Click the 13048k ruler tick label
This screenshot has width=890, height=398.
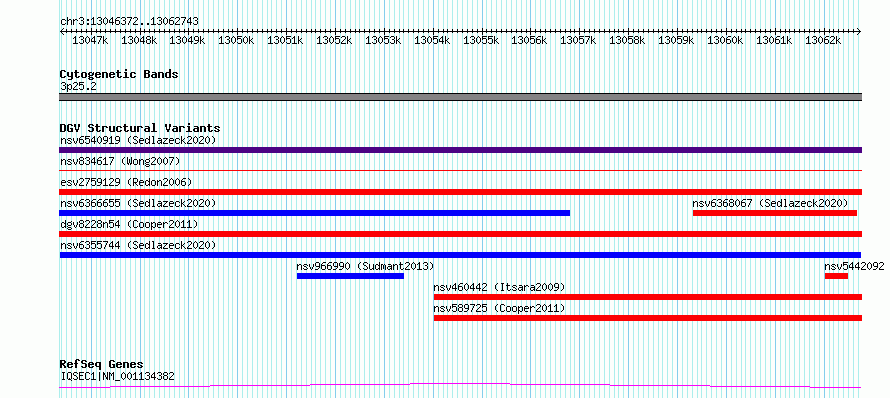pos(138,40)
